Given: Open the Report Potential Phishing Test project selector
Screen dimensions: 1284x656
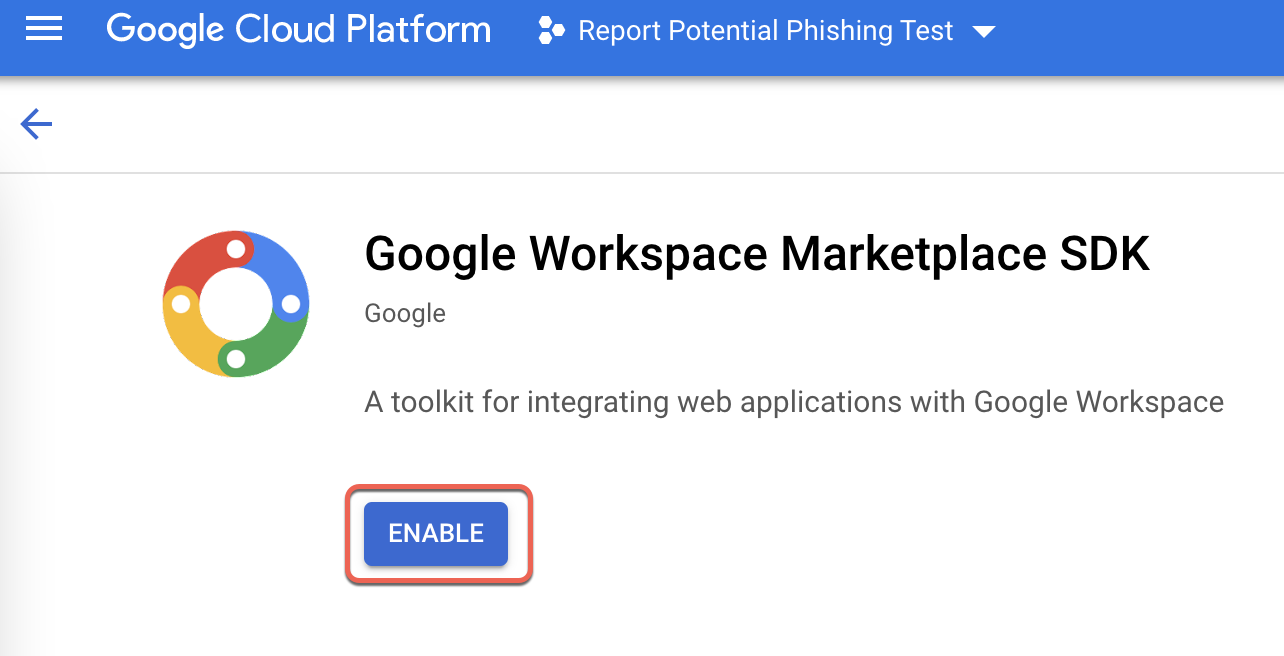Looking at the screenshot, I should pyautogui.click(x=767, y=31).
